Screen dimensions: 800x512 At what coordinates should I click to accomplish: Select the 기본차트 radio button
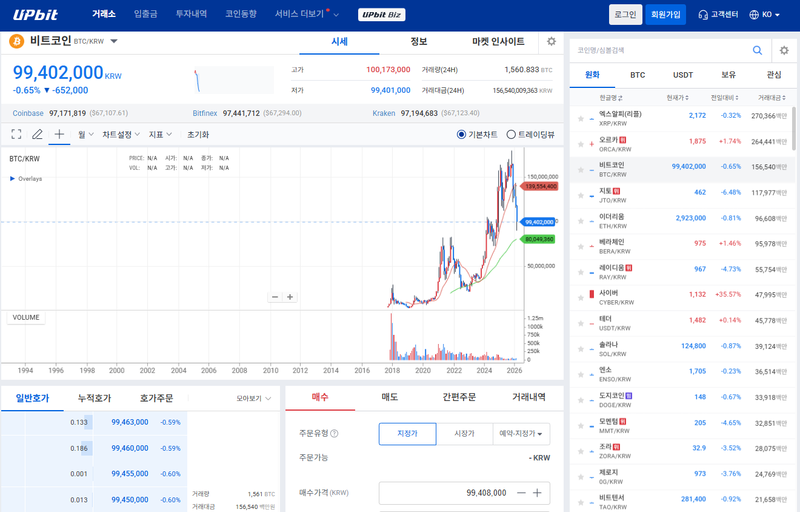461,134
